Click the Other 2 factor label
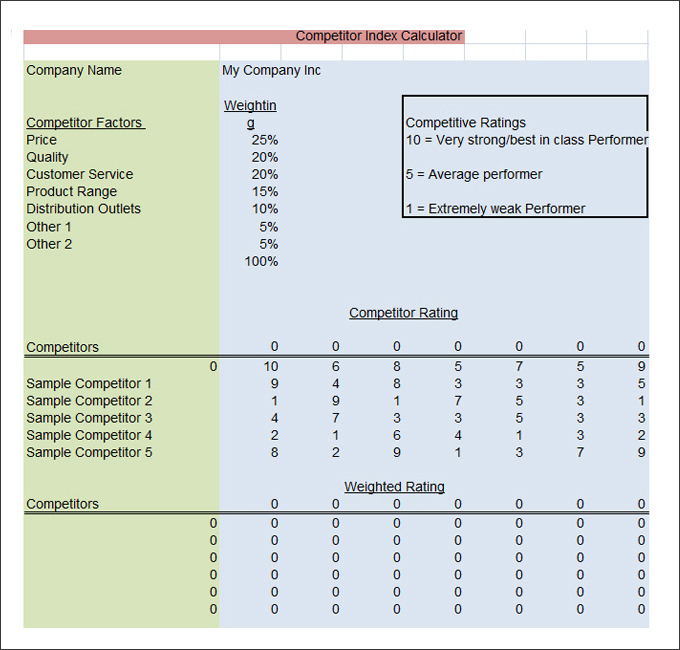This screenshot has height=650, width=680. tap(49, 244)
